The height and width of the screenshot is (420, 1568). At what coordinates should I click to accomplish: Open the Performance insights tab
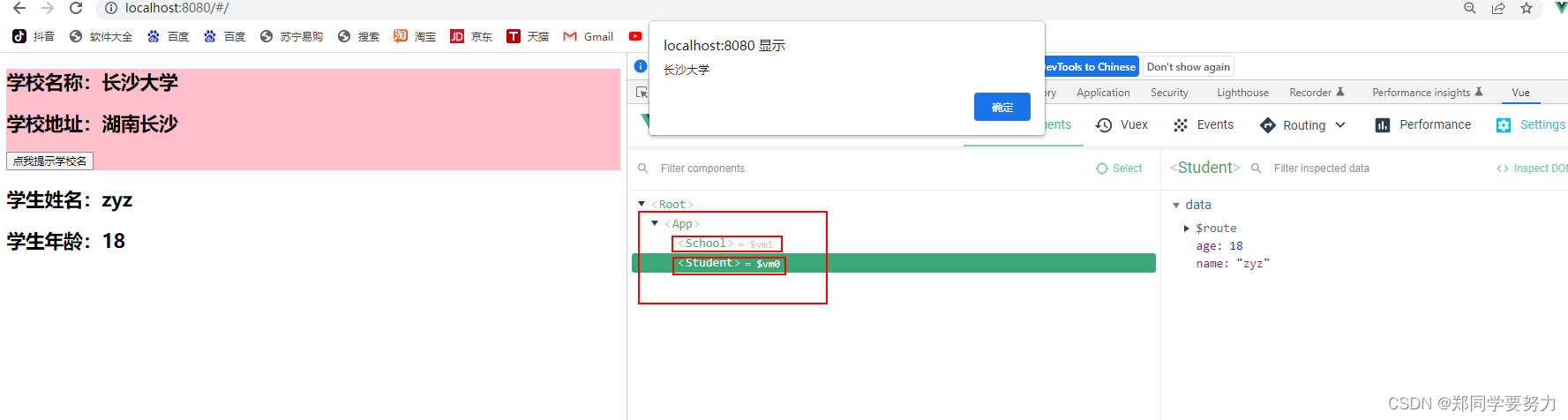pos(1428,93)
